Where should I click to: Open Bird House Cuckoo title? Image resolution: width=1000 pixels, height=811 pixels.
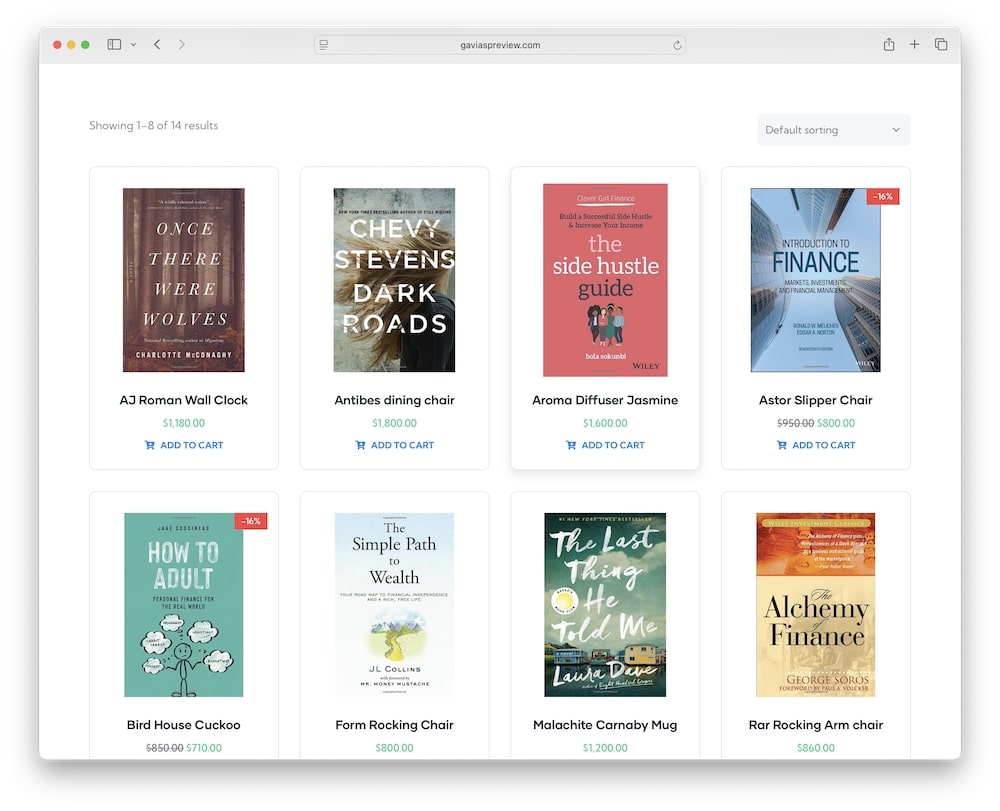coord(184,725)
